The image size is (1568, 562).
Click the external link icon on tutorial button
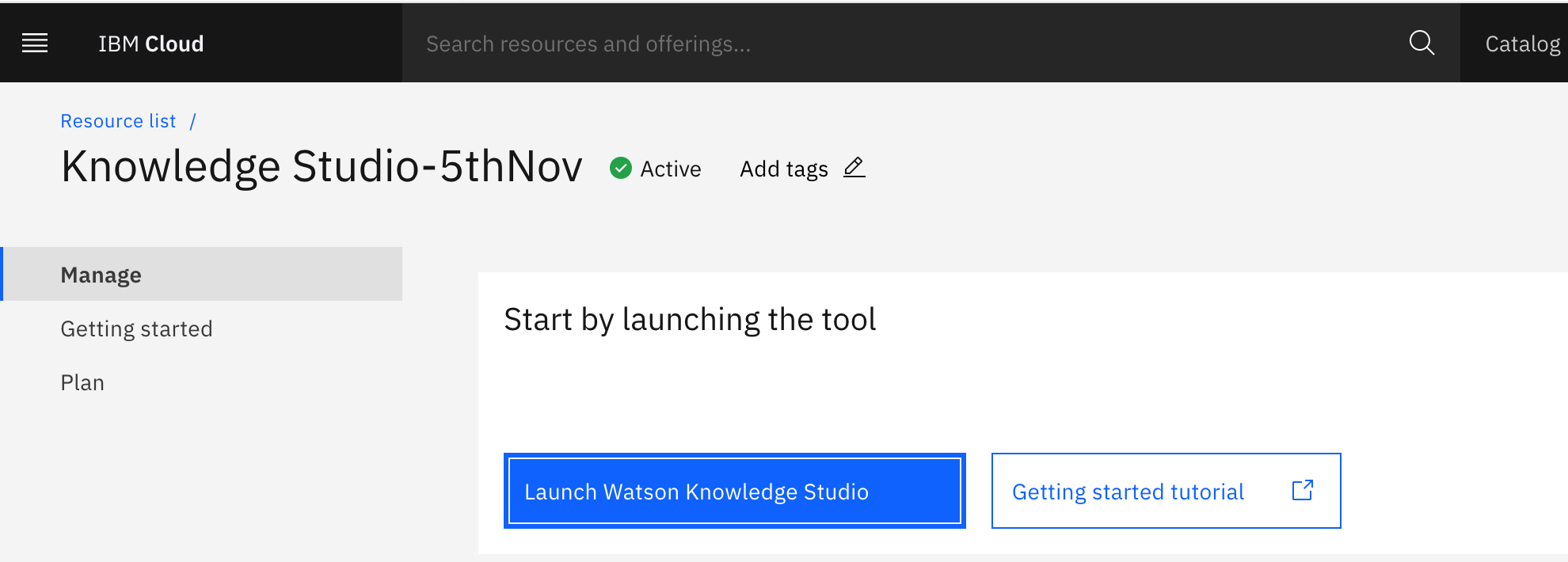[1303, 491]
